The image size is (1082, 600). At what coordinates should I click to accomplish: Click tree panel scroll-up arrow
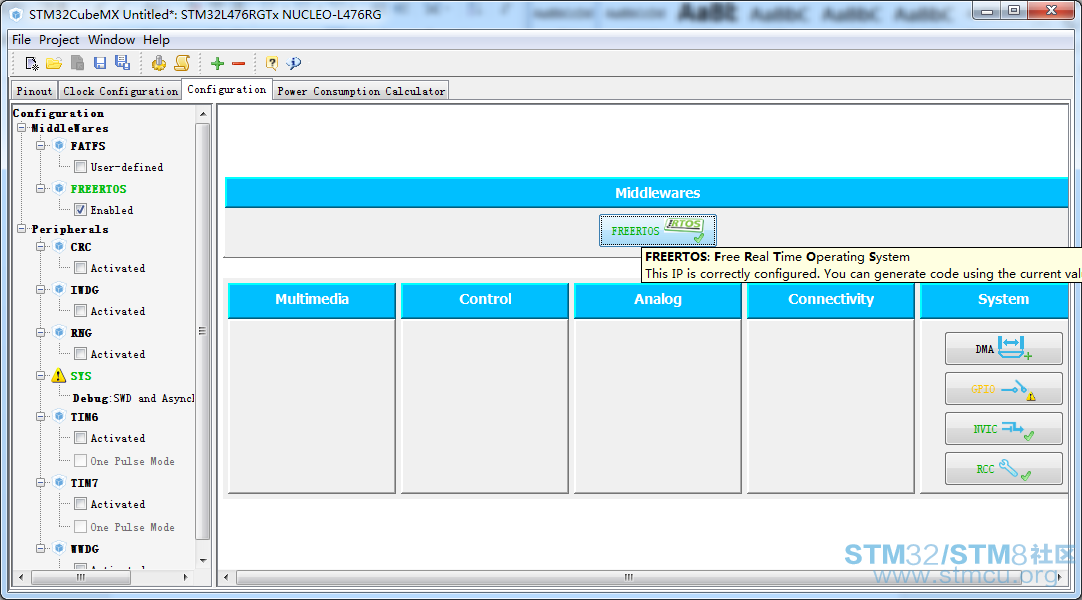point(203,113)
